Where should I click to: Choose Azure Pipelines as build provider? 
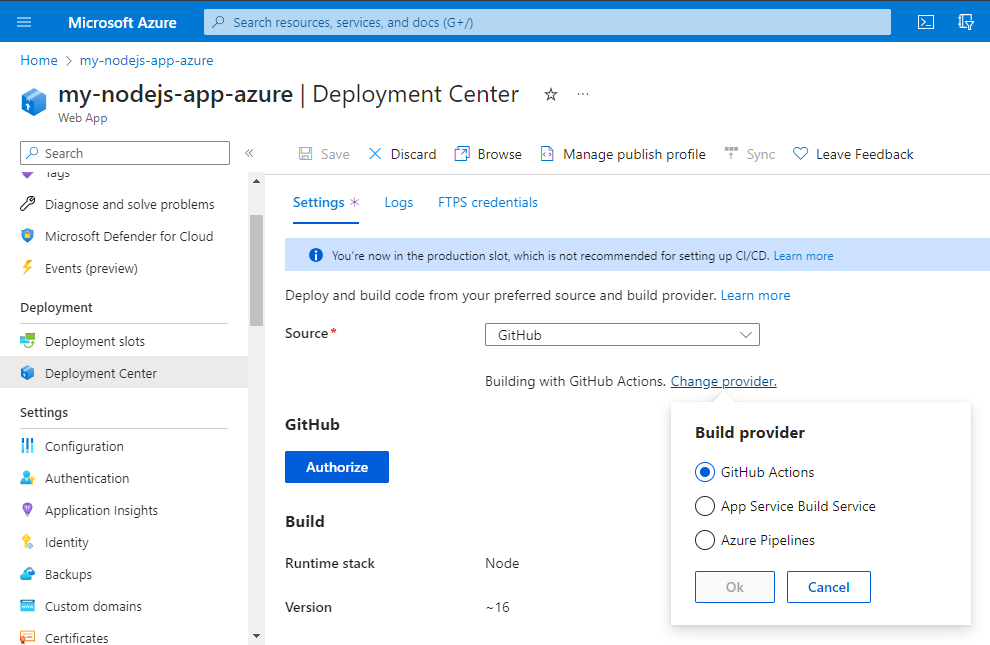coord(704,540)
